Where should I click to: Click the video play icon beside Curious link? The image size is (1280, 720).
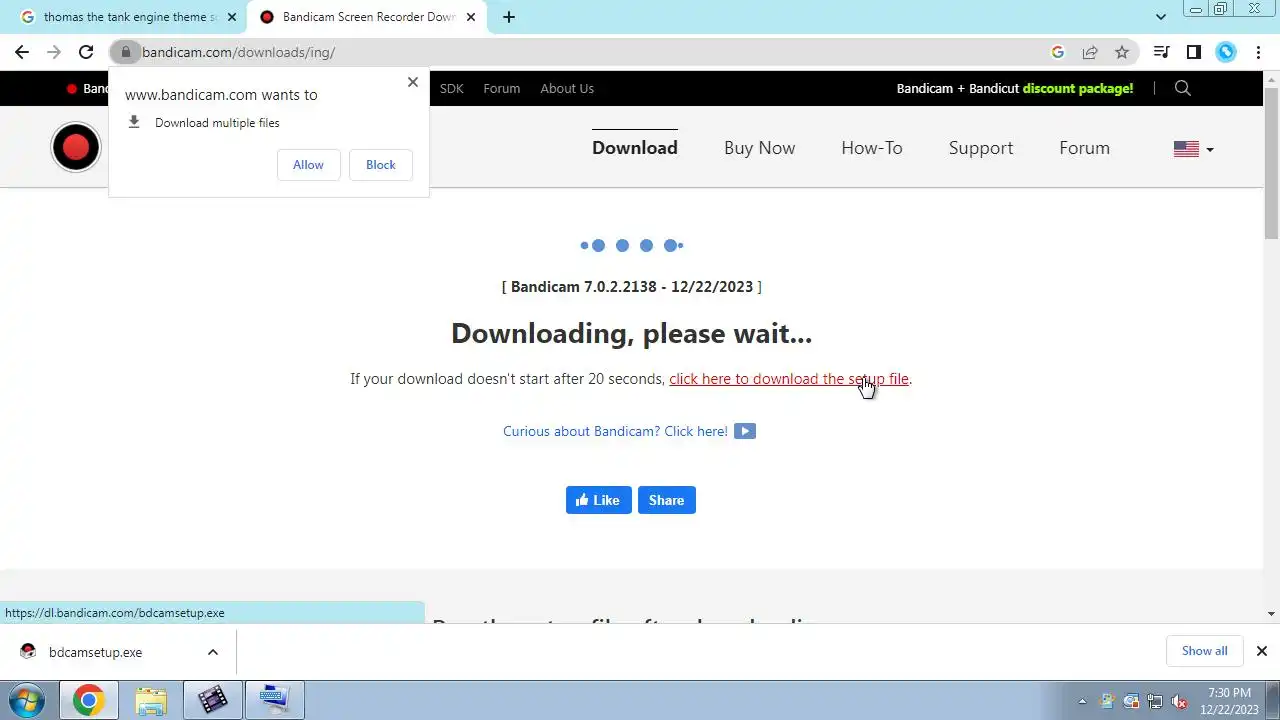click(745, 431)
